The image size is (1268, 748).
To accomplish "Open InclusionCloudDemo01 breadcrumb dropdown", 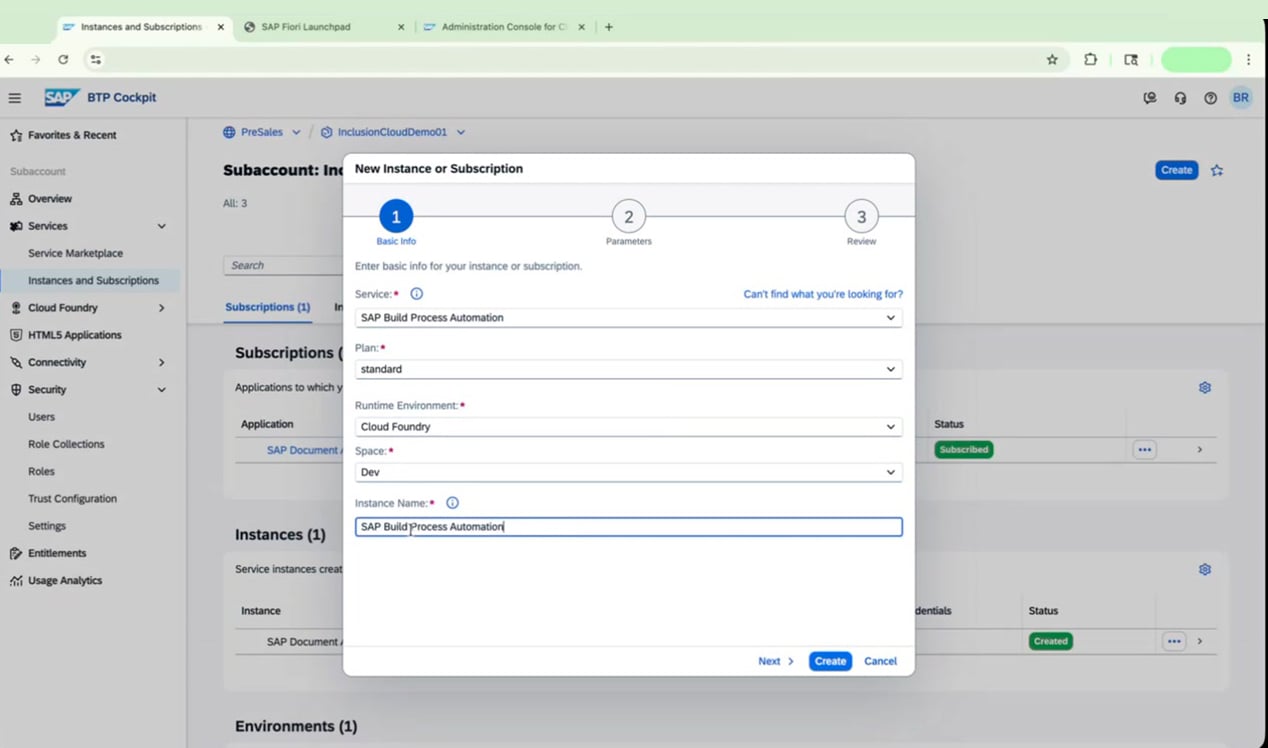I will click(460, 132).
